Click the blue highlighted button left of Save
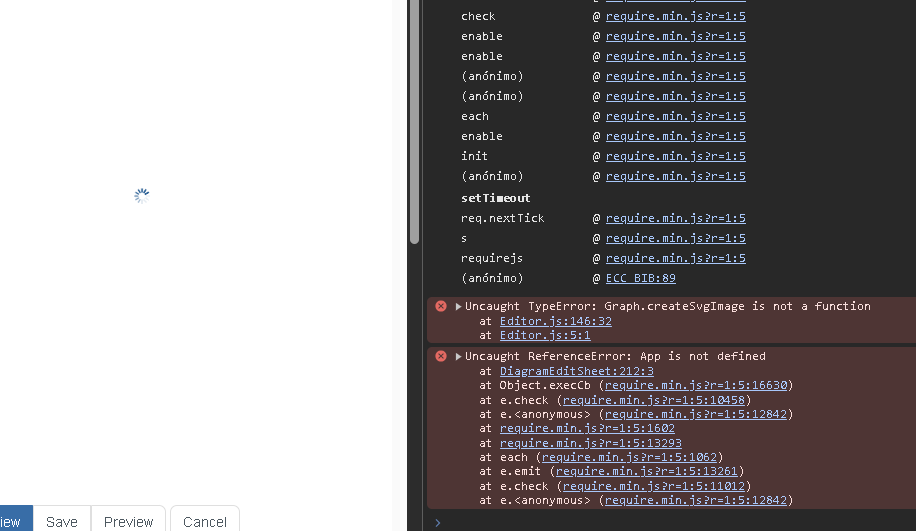 tap(14, 521)
